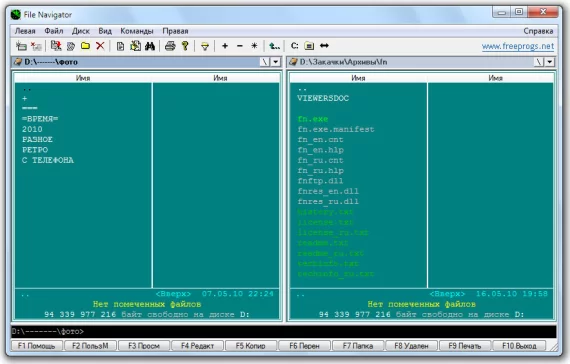Open the Диск menu
The image size is (570, 364).
tap(81, 31)
